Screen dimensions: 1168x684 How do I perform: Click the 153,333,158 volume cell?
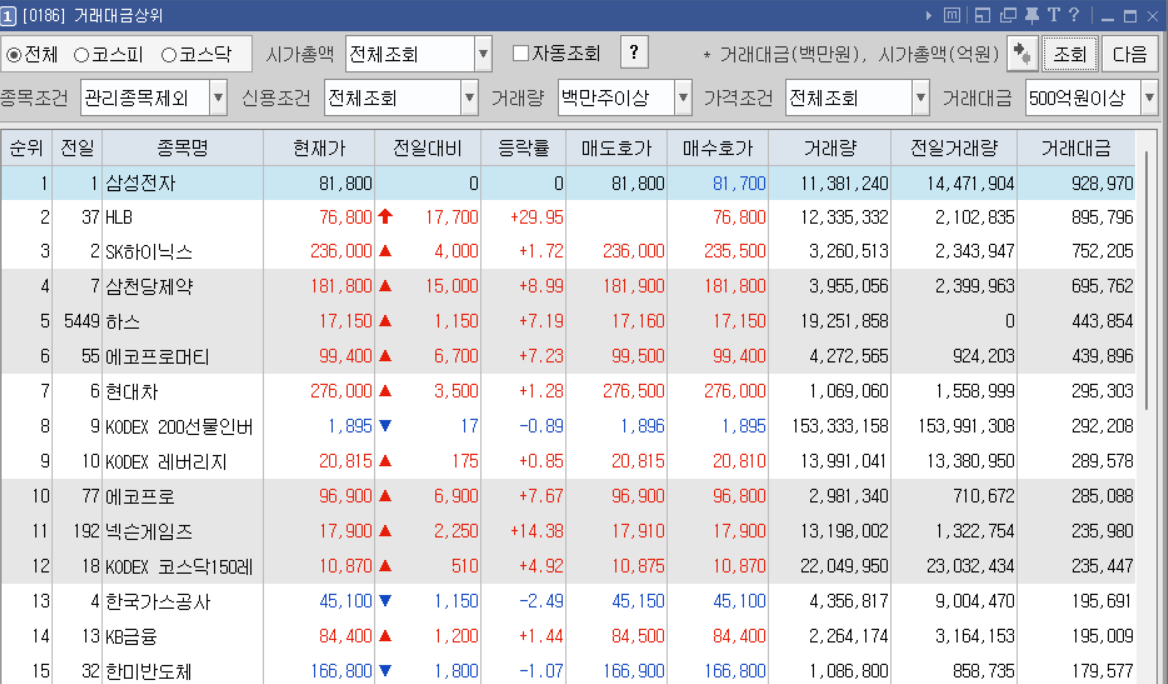pos(840,426)
